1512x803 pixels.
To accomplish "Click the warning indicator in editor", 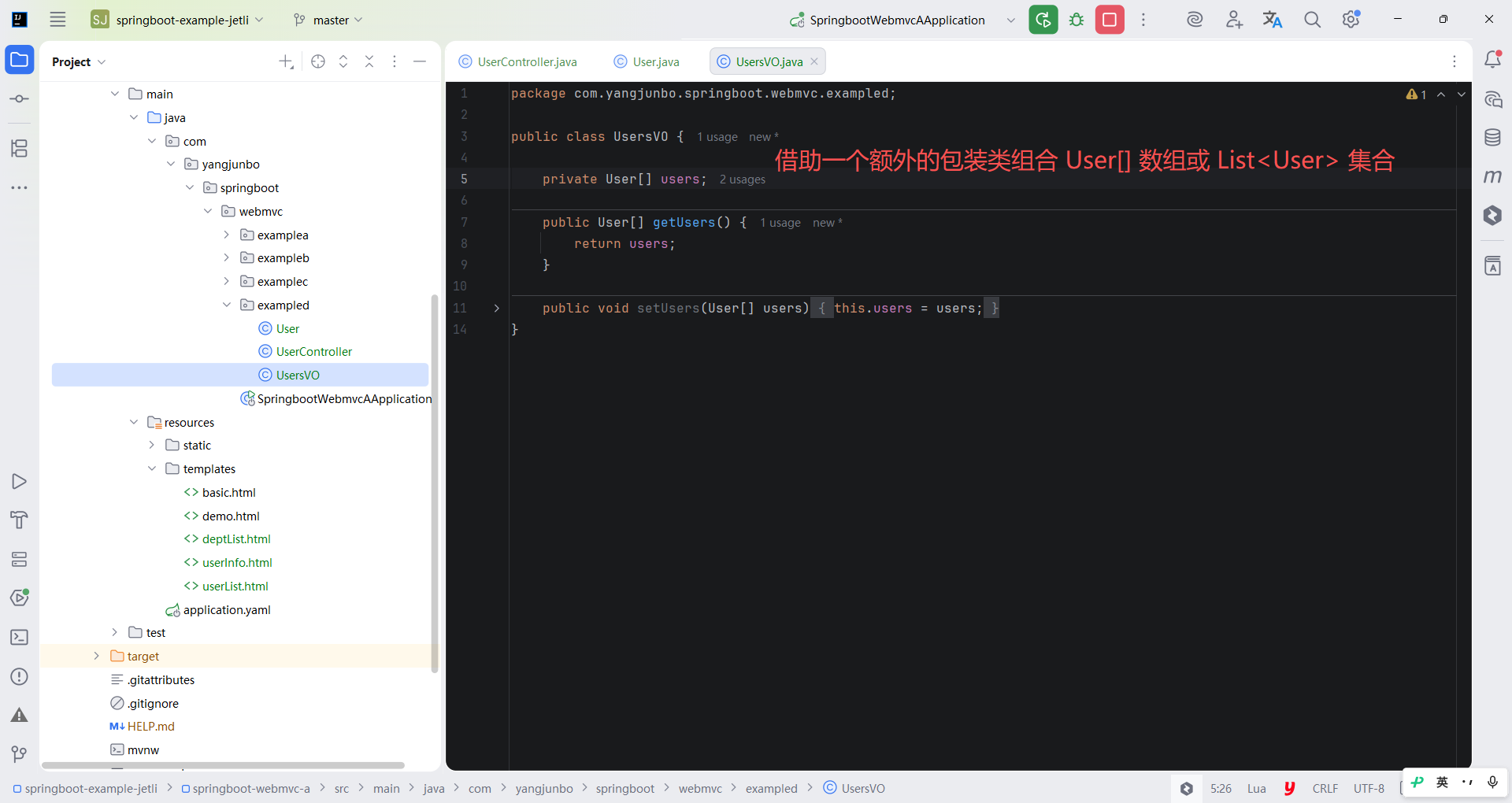I will [1416, 94].
